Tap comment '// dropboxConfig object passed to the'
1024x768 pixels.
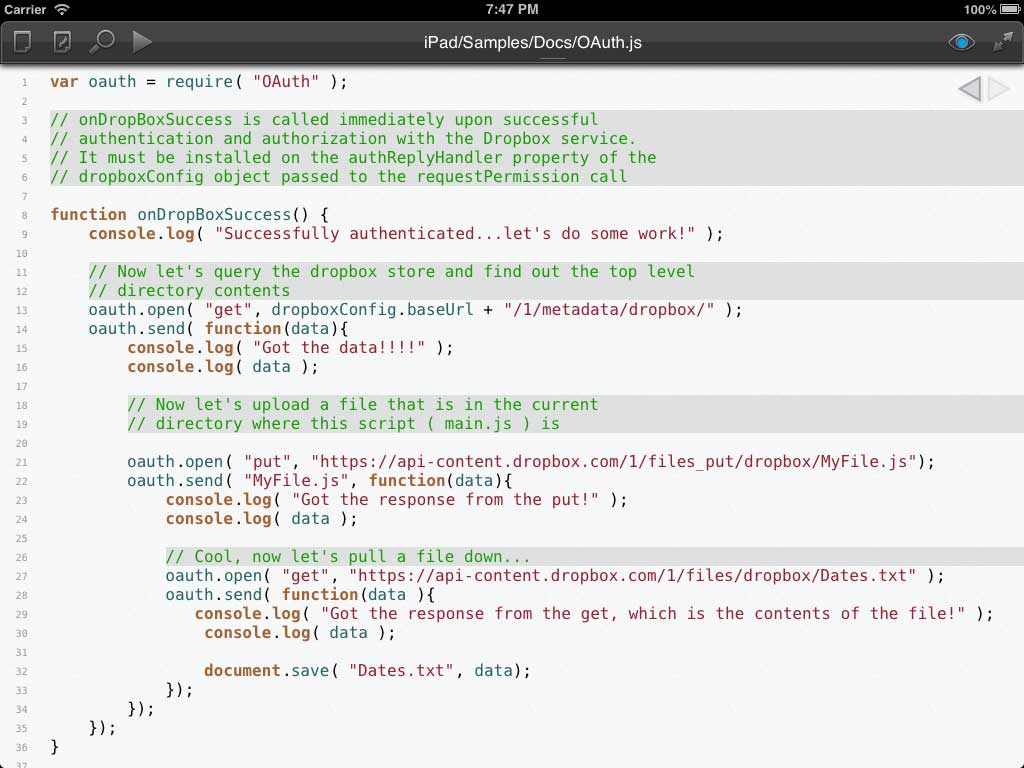[339, 176]
